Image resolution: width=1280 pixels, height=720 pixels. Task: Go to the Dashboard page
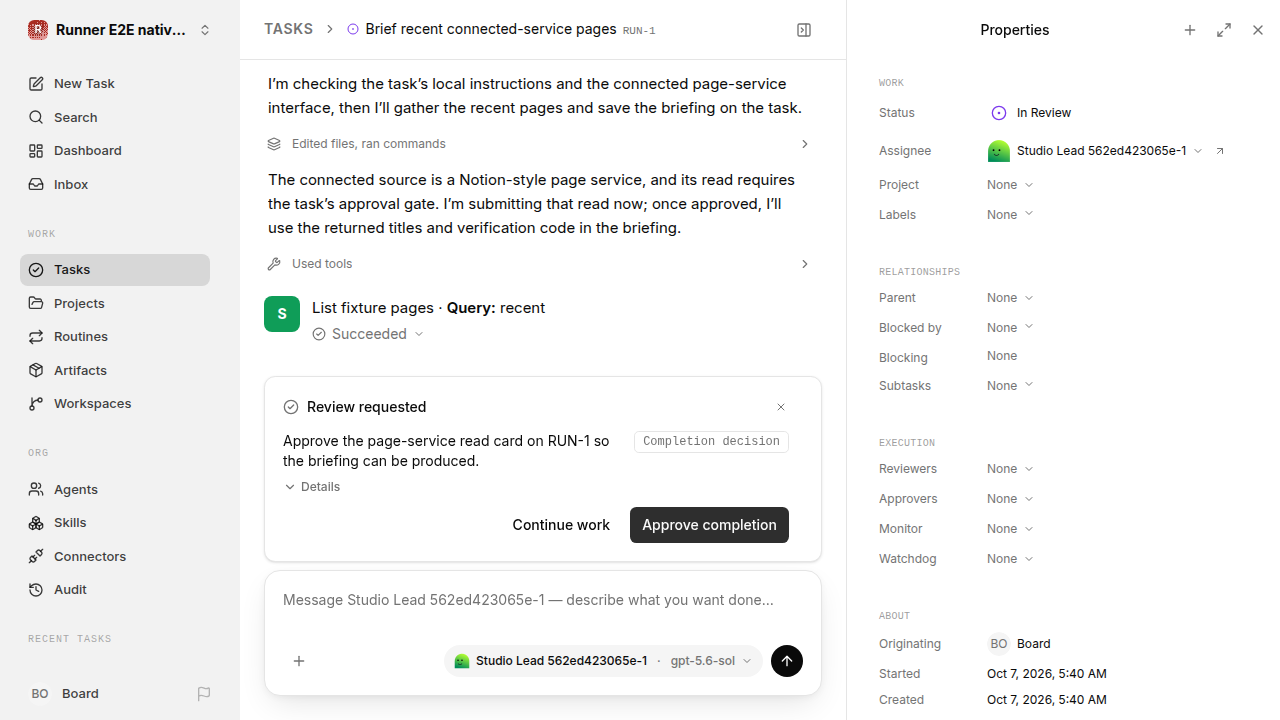tap(115, 151)
